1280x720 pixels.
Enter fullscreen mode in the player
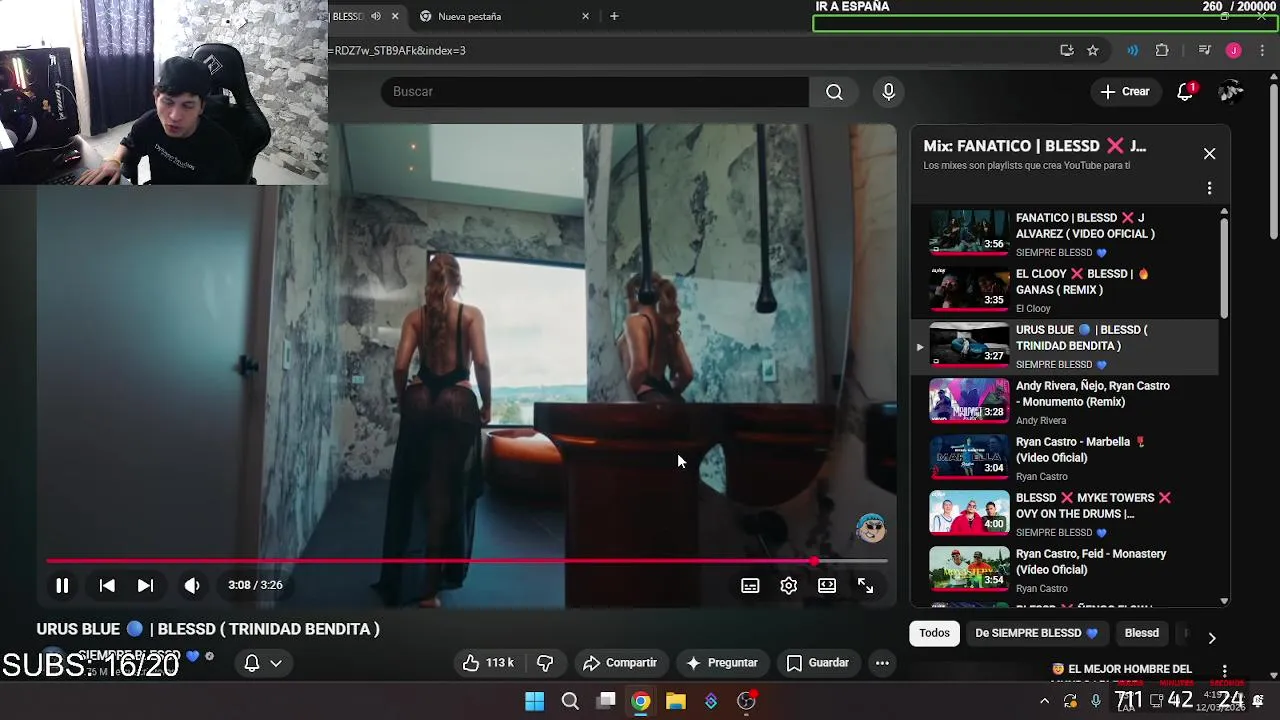(866, 586)
